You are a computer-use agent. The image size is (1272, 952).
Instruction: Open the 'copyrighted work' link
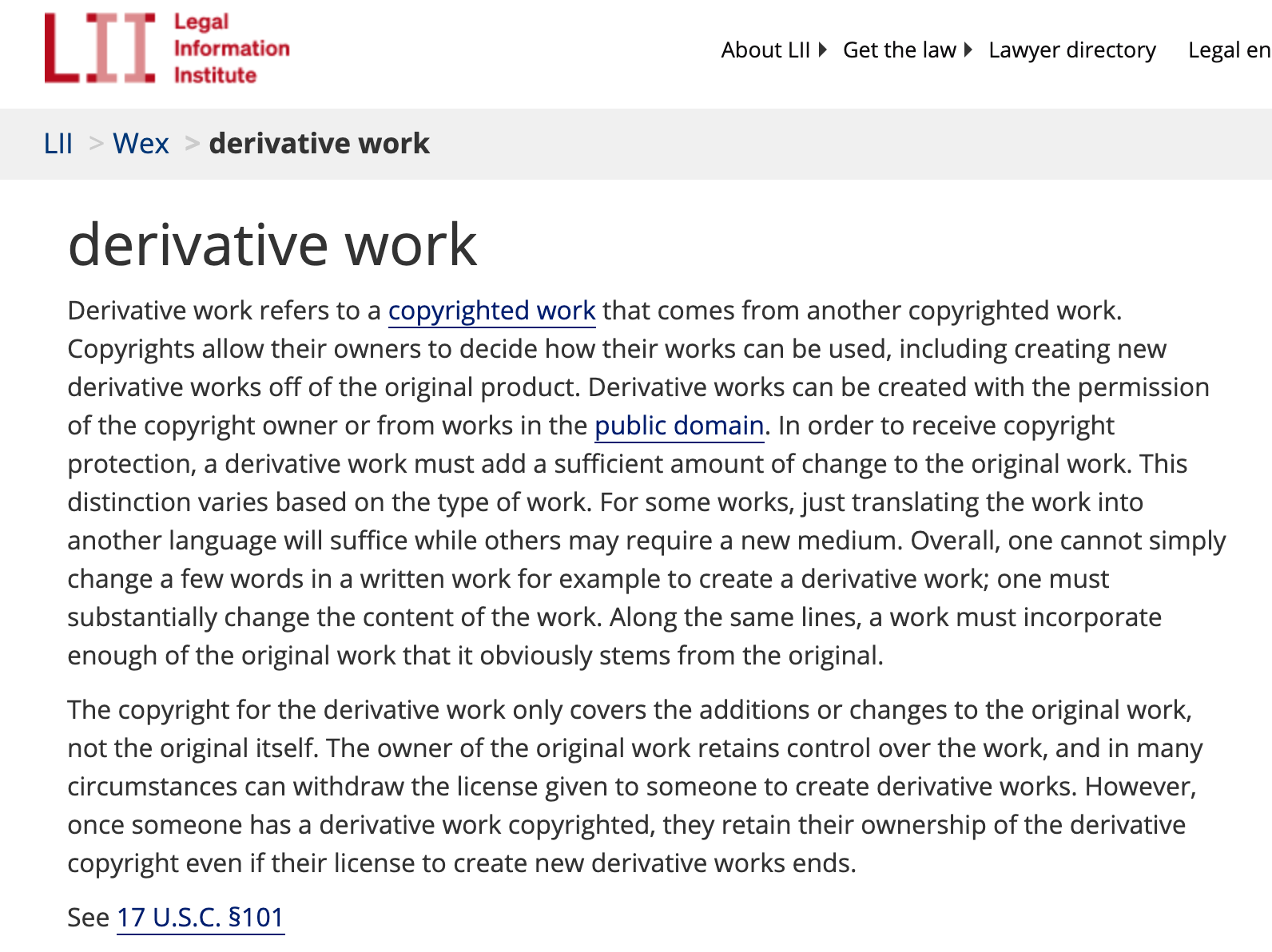(x=492, y=311)
